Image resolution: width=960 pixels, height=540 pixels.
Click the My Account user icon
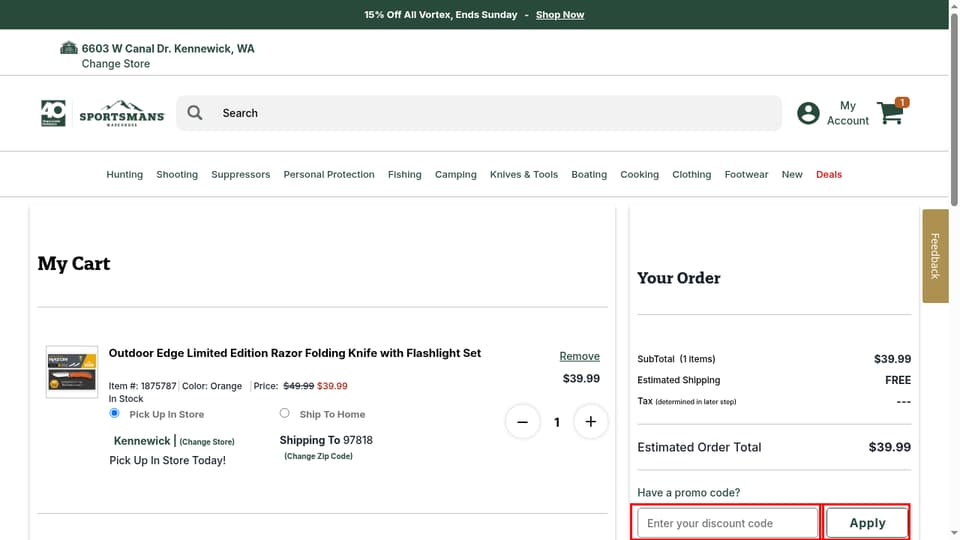point(808,113)
